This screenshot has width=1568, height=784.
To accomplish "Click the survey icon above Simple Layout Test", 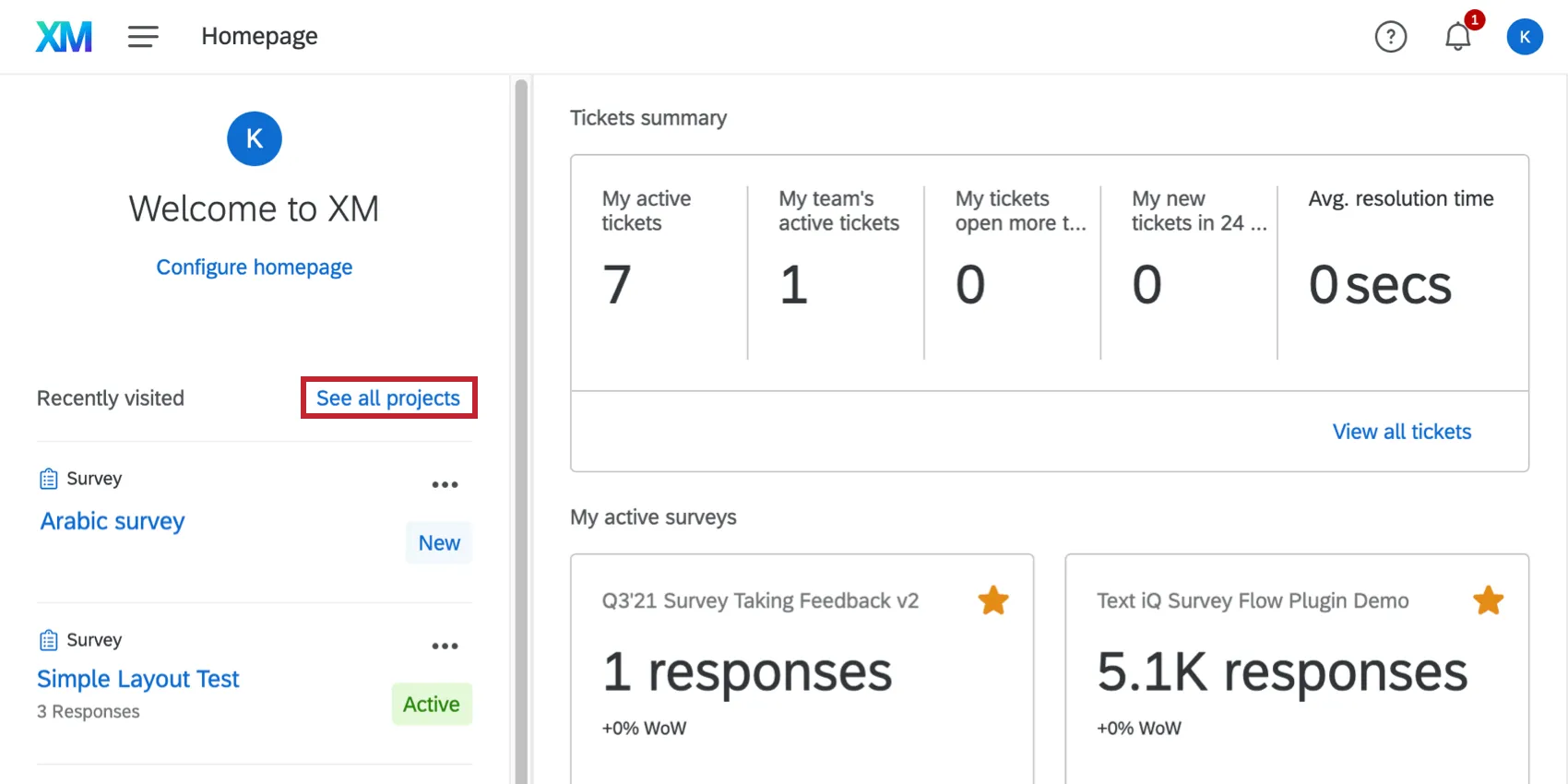I will [49, 640].
